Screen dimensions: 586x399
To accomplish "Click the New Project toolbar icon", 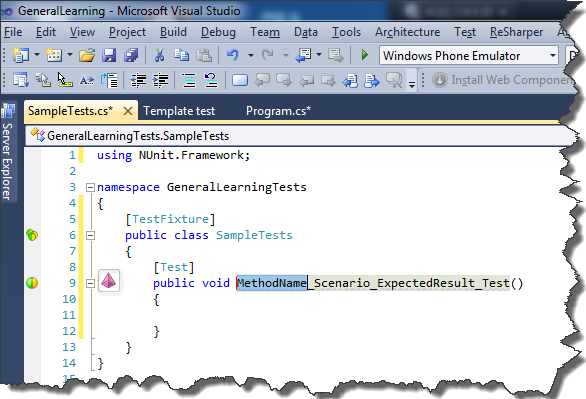I will pos(21,55).
